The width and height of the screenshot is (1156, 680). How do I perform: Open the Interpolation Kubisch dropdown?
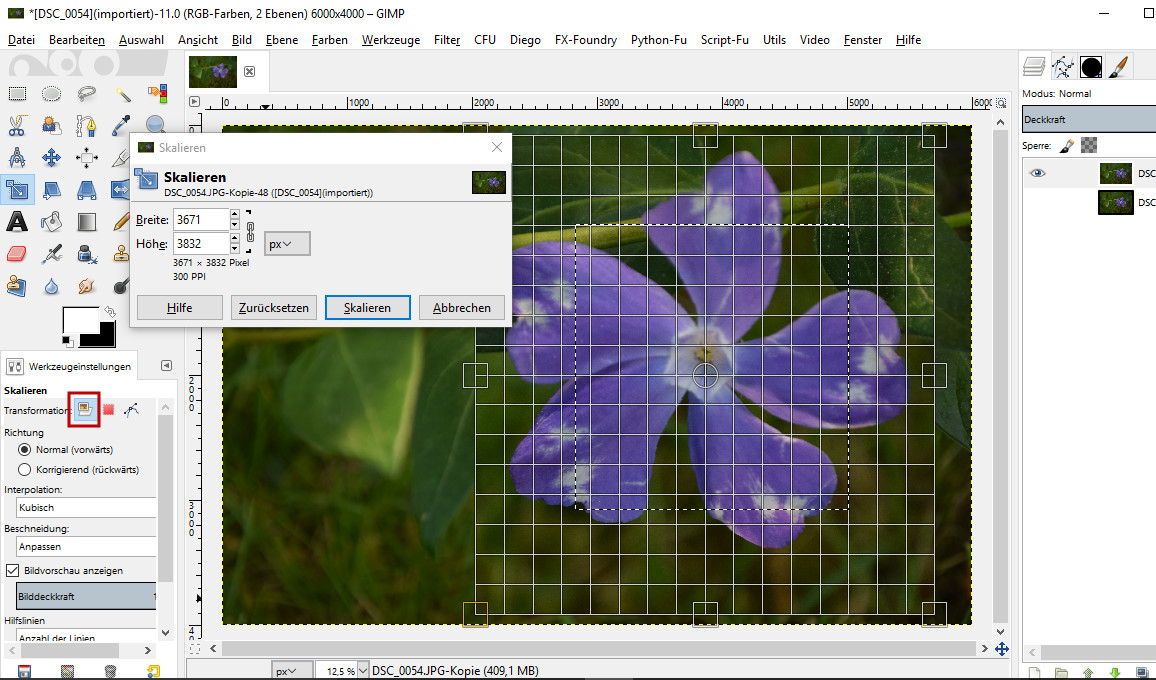[x=86, y=507]
